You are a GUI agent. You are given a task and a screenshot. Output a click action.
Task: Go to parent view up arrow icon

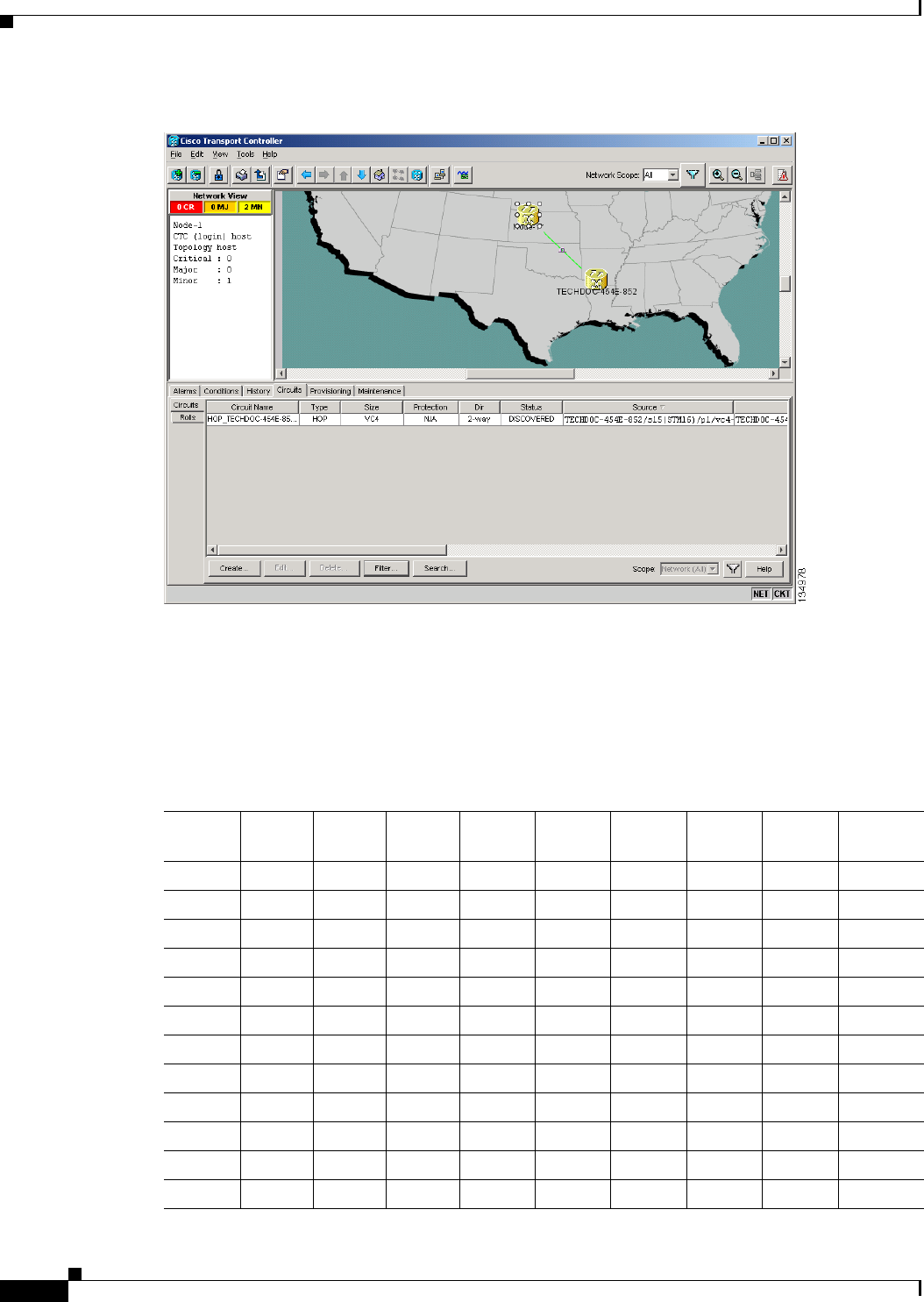(x=343, y=175)
